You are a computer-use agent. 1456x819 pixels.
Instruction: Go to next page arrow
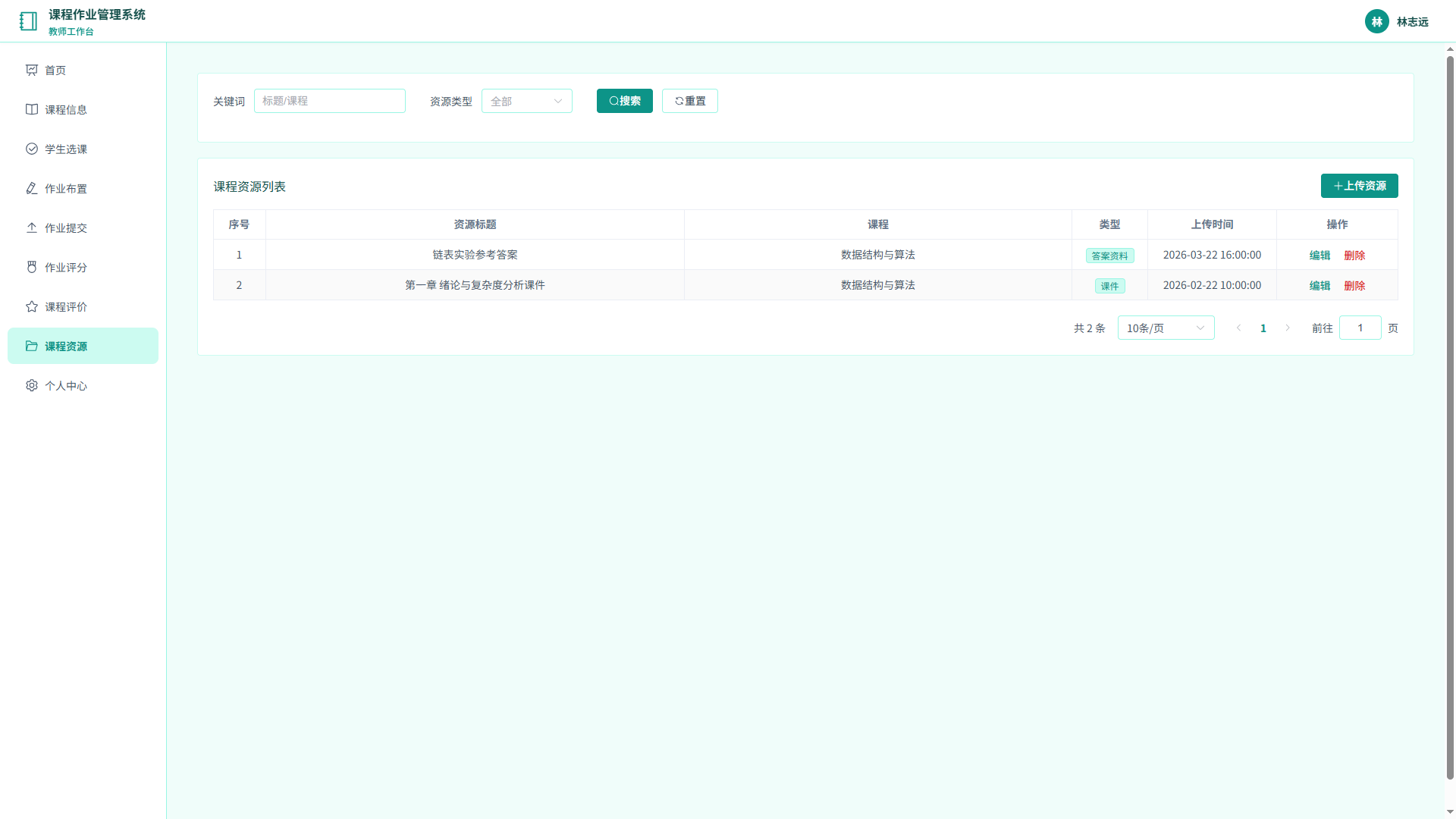tap(1288, 328)
